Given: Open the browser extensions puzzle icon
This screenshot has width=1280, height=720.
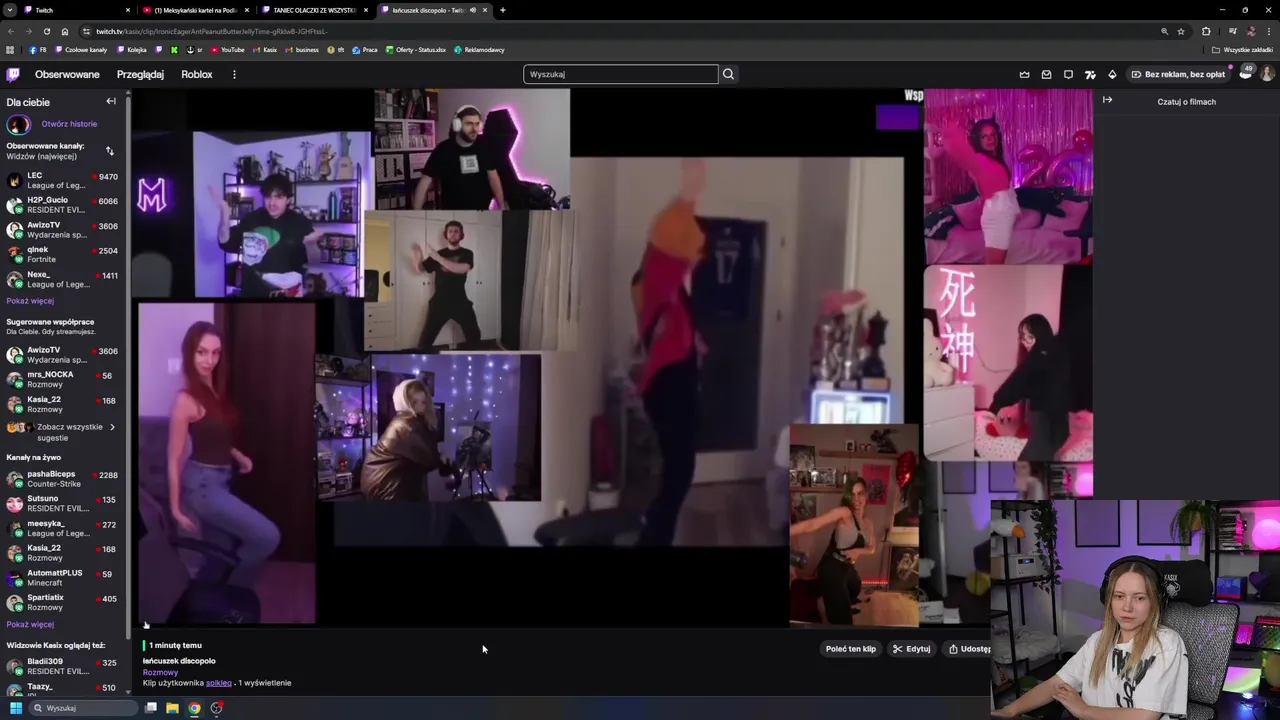Looking at the screenshot, I should coord(1206,31).
